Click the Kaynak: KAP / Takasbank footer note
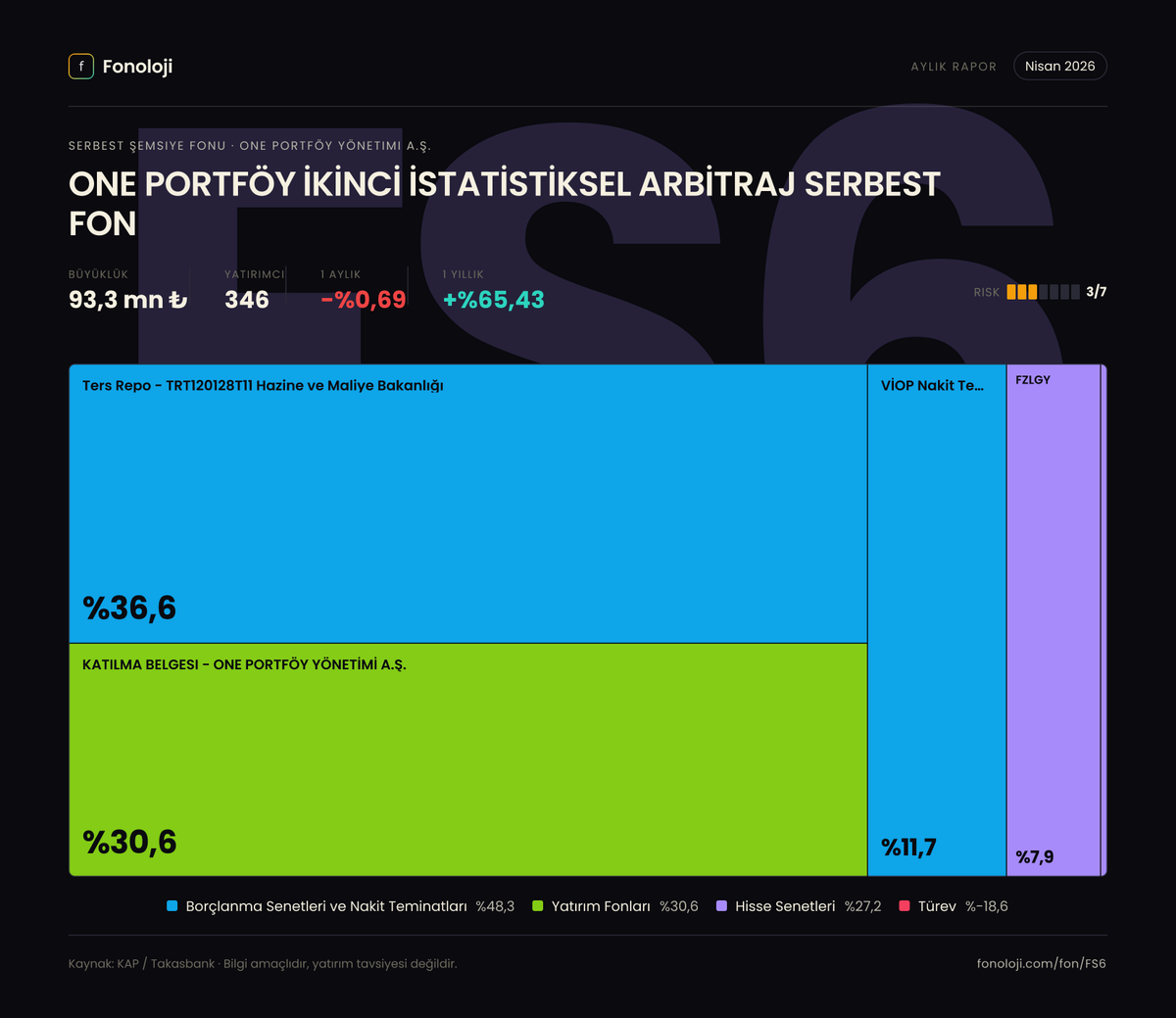Image resolution: width=1176 pixels, height=1018 pixels. pos(263,964)
